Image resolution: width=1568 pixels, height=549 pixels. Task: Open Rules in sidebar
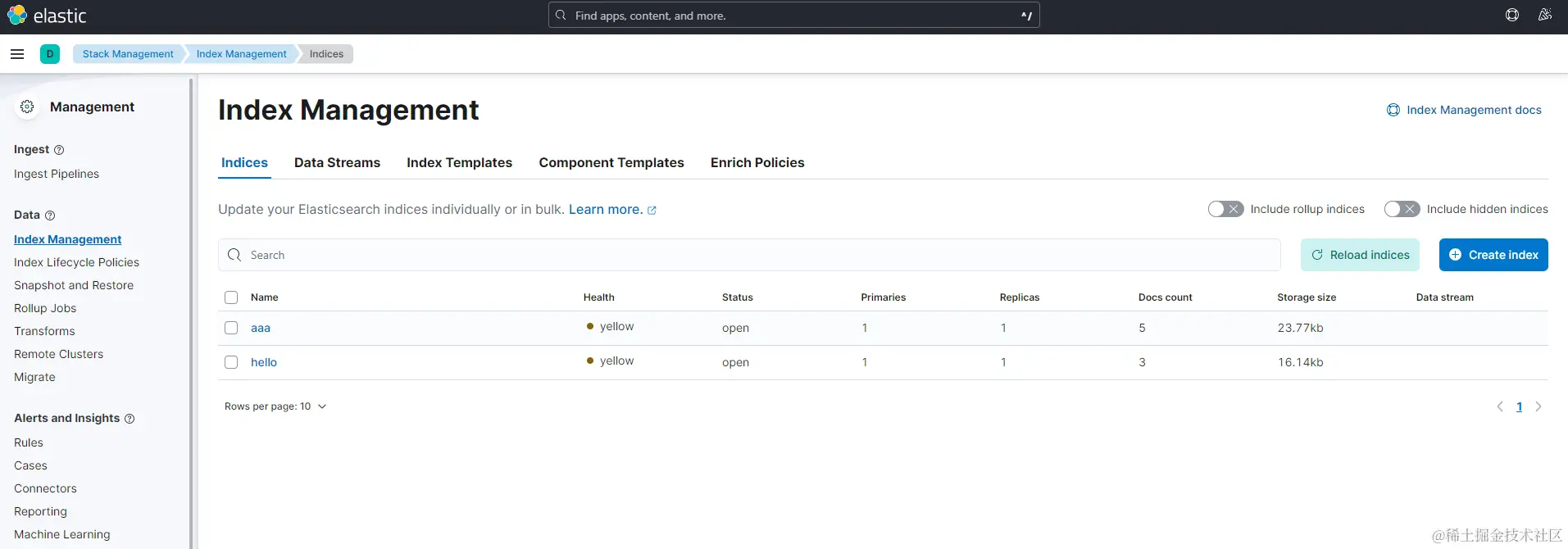pyautogui.click(x=29, y=442)
